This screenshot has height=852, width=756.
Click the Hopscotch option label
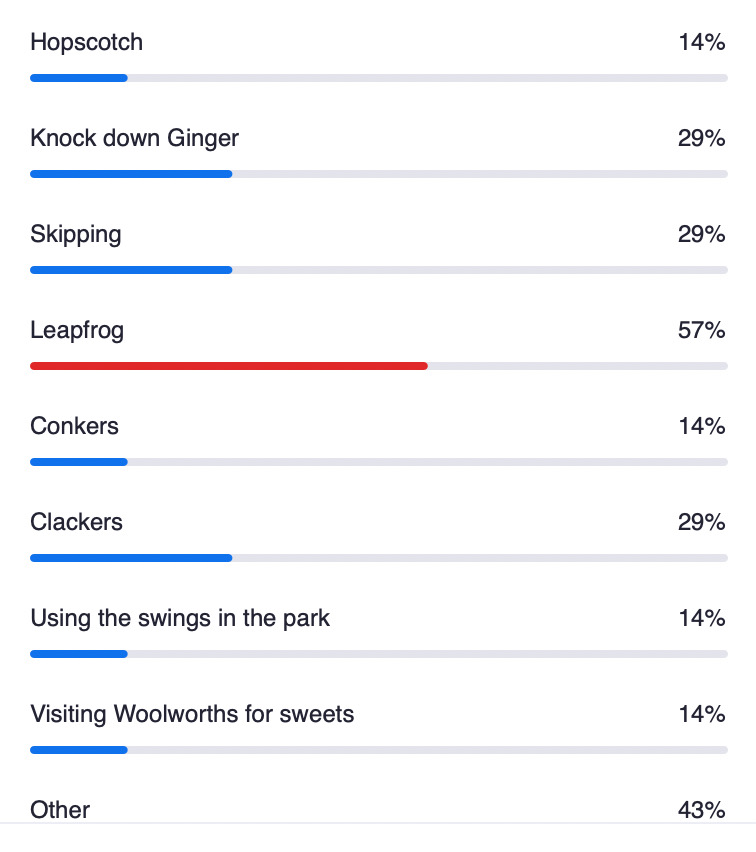tap(87, 42)
